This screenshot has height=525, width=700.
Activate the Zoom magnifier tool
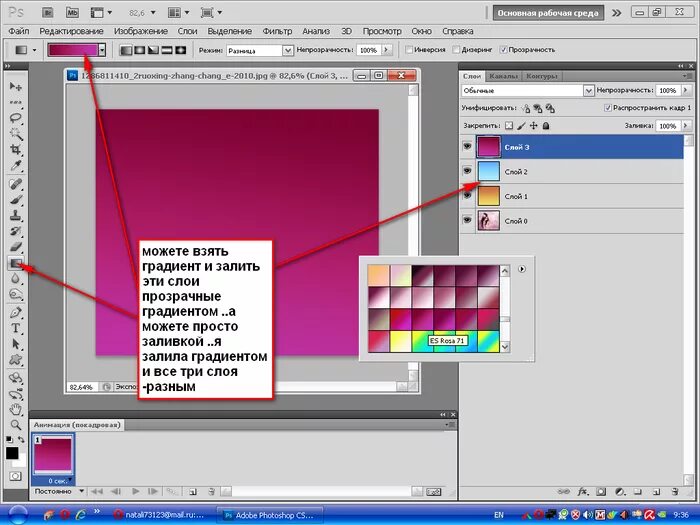16,425
